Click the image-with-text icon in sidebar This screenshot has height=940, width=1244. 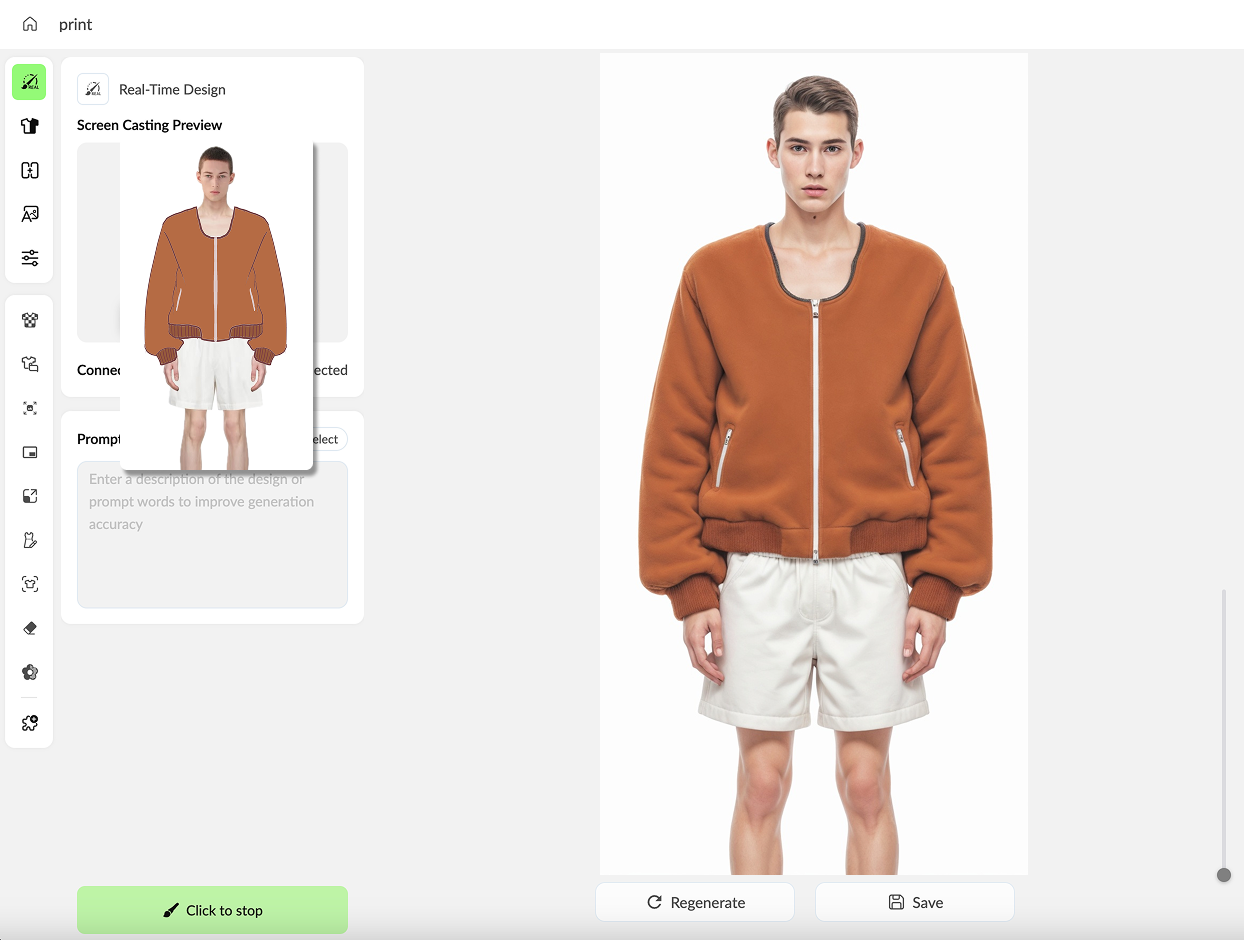pyautogui.click(x=29, y=214)
